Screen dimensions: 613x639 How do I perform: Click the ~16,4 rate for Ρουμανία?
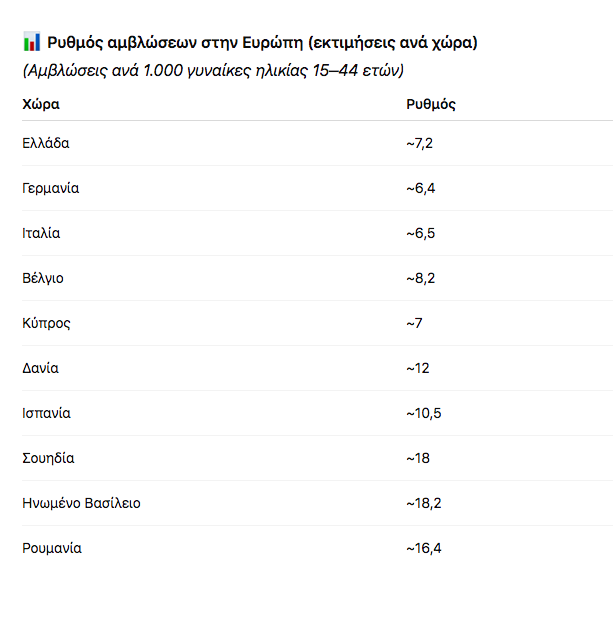(x=424, y=548)
